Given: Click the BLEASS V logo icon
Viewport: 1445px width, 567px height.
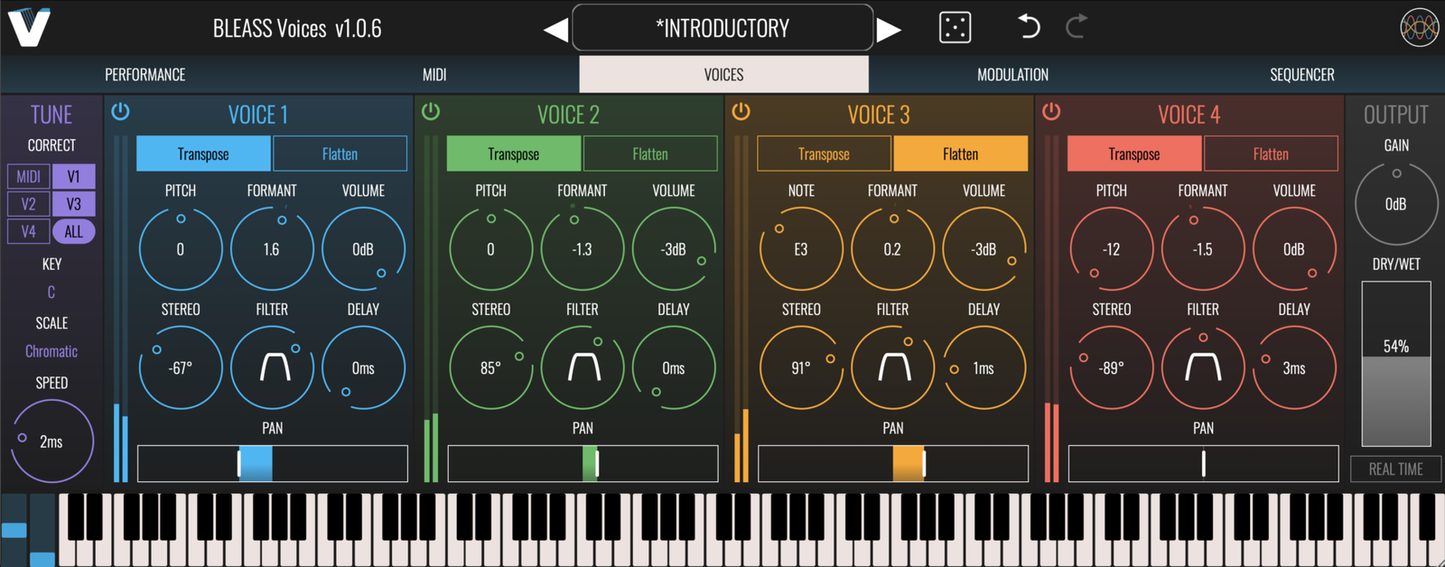Looking at the screenshot, I should point(30,27).
